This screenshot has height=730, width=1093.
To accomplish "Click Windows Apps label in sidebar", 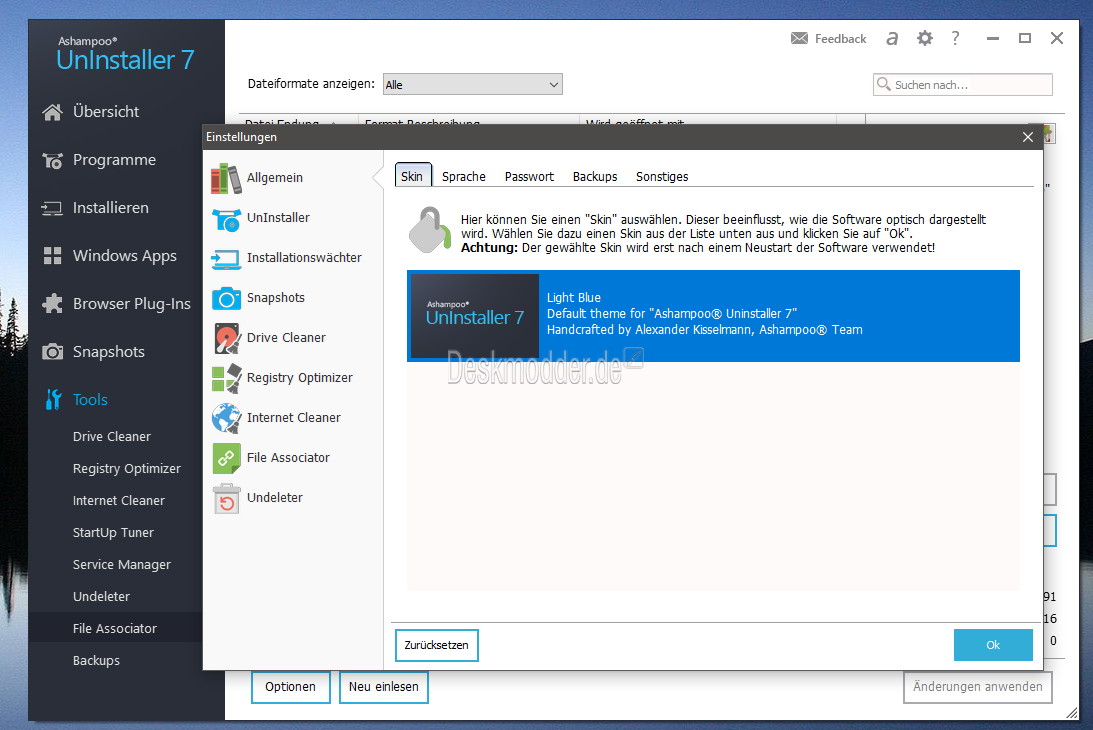I will point(125,256).
